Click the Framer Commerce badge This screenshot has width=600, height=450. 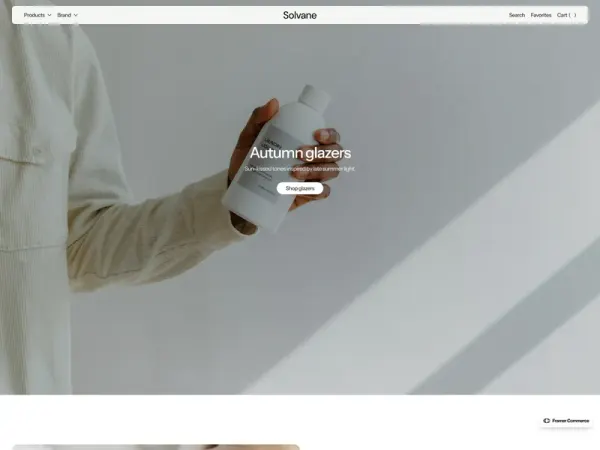tap(566, 421)
